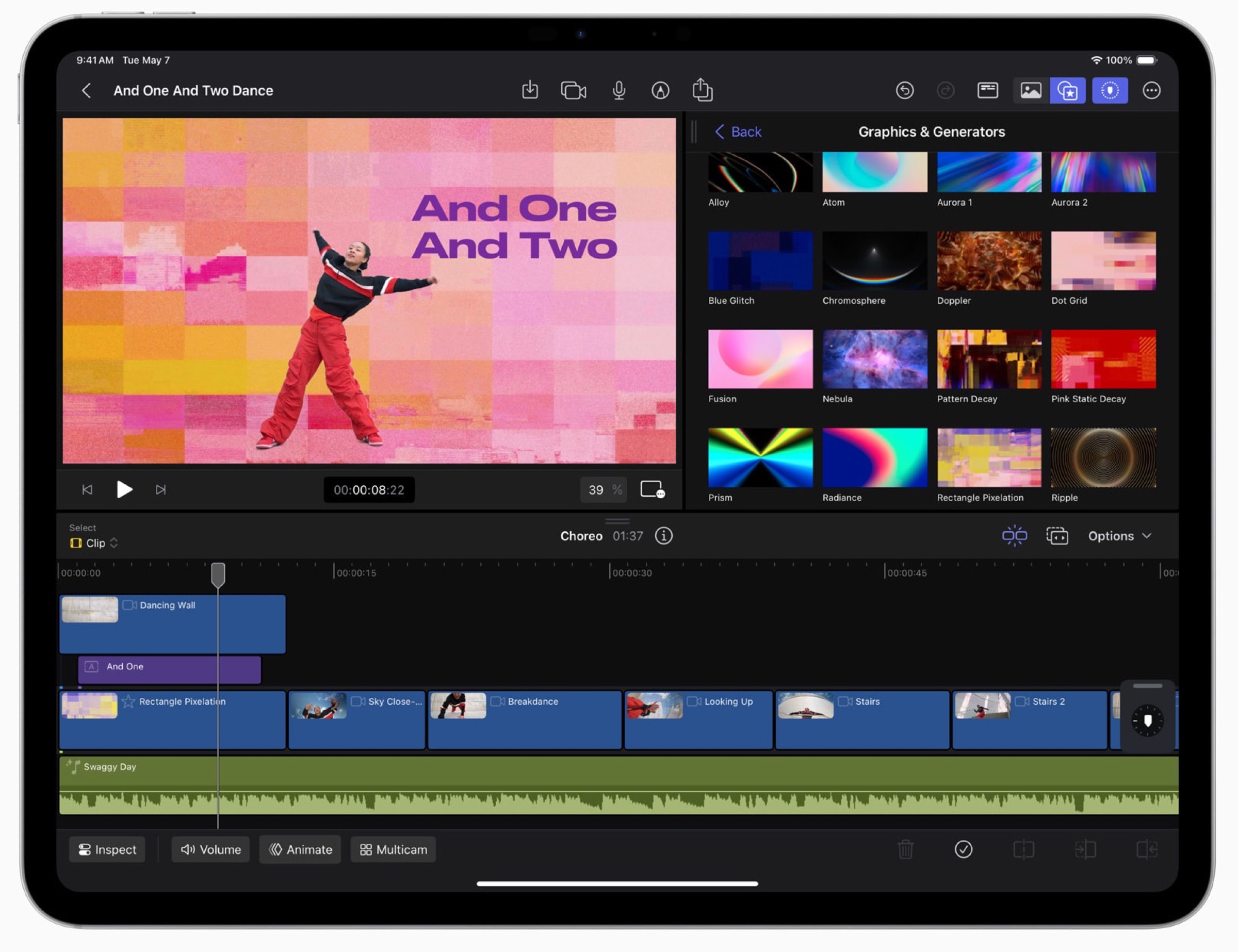The width and height of the screenshot is (1238, 952).
Task: Open the 39% viewer zoom menu
Action: tap(604, 489)
